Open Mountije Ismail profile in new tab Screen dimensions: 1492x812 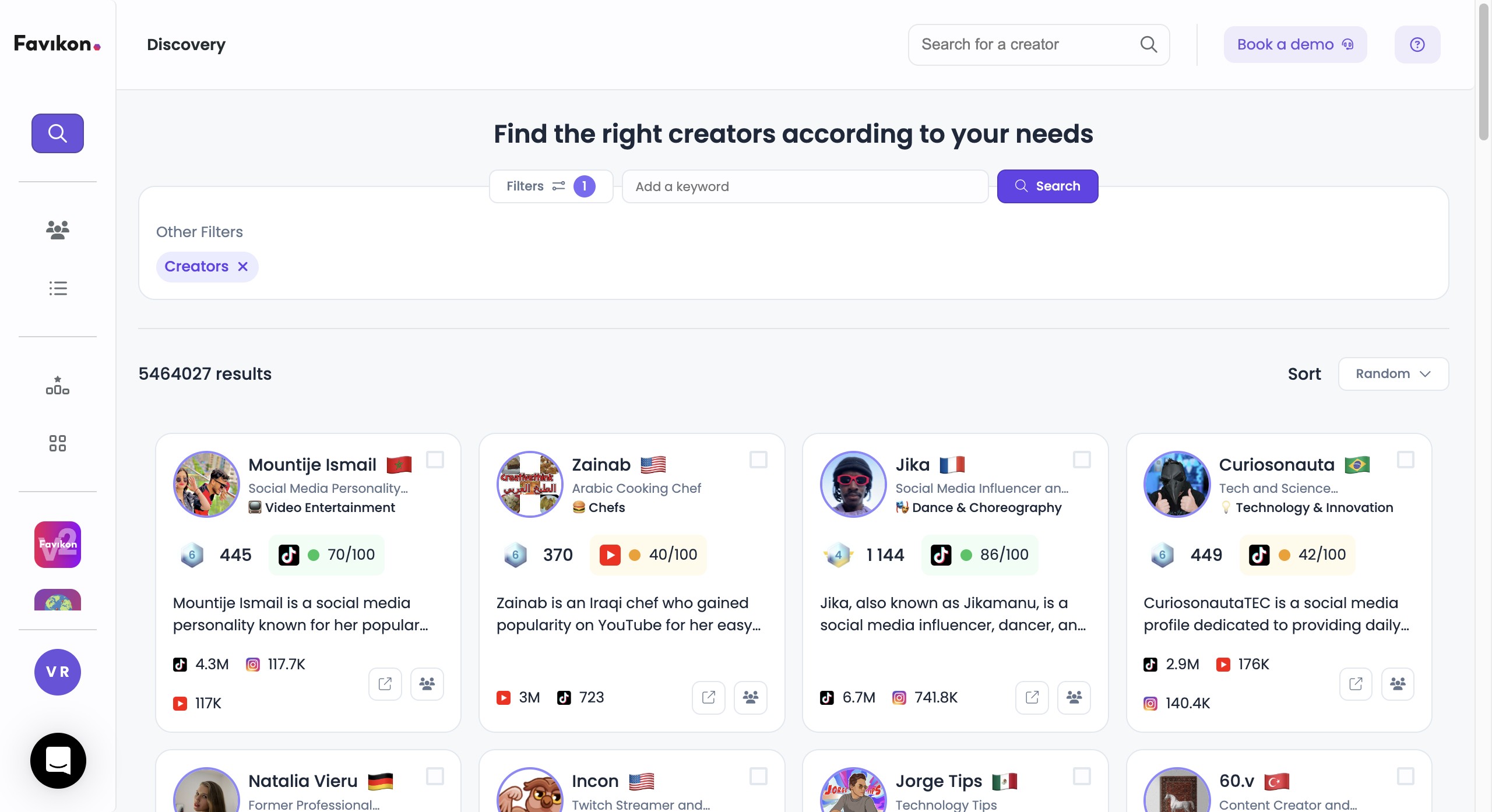tap(385, 684)
